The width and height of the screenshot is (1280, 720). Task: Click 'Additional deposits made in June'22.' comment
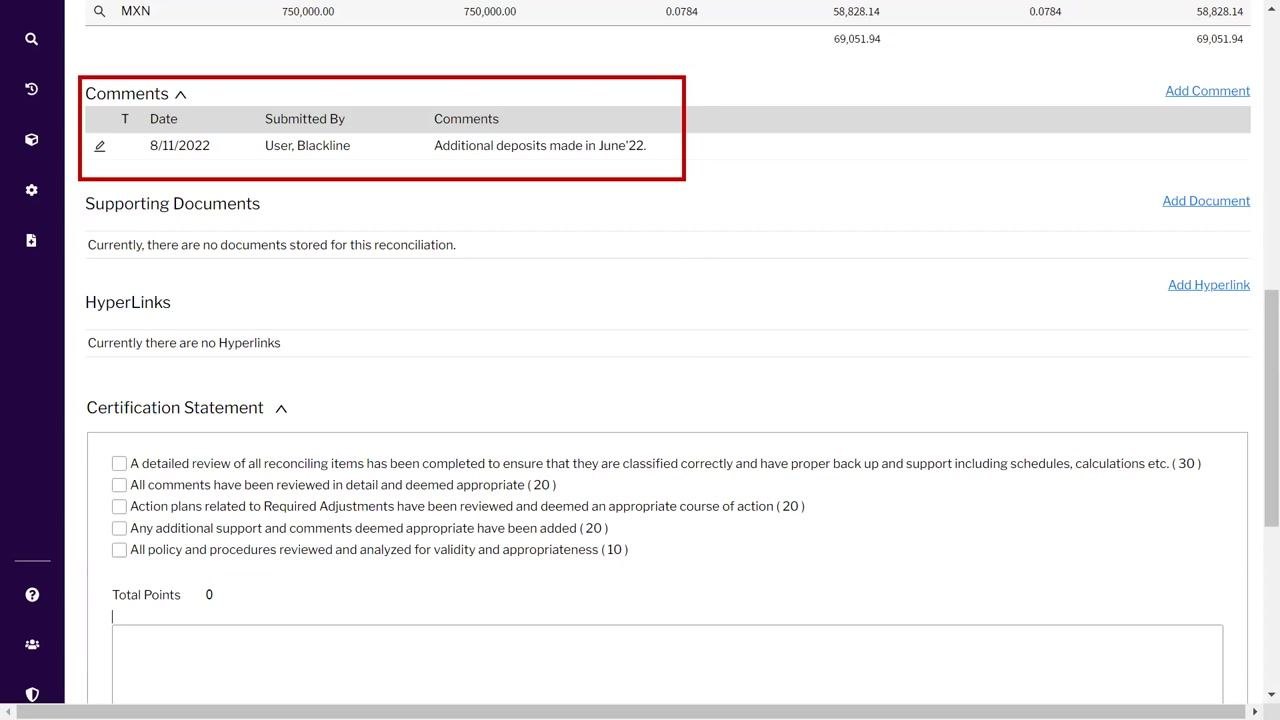[x=540, y=146]
